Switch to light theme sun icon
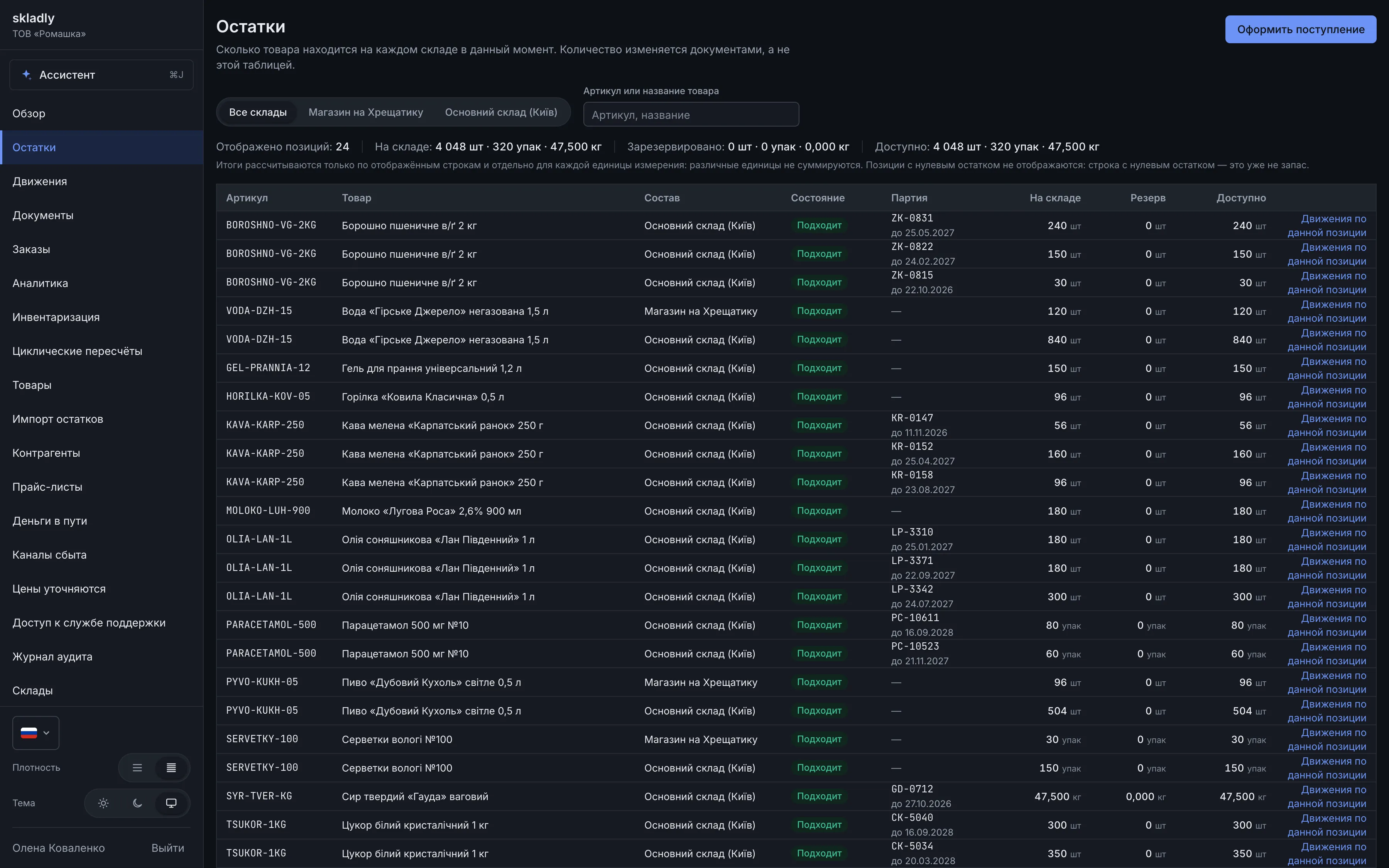This screenshot has height=868, width=1389. coord(103,803)
